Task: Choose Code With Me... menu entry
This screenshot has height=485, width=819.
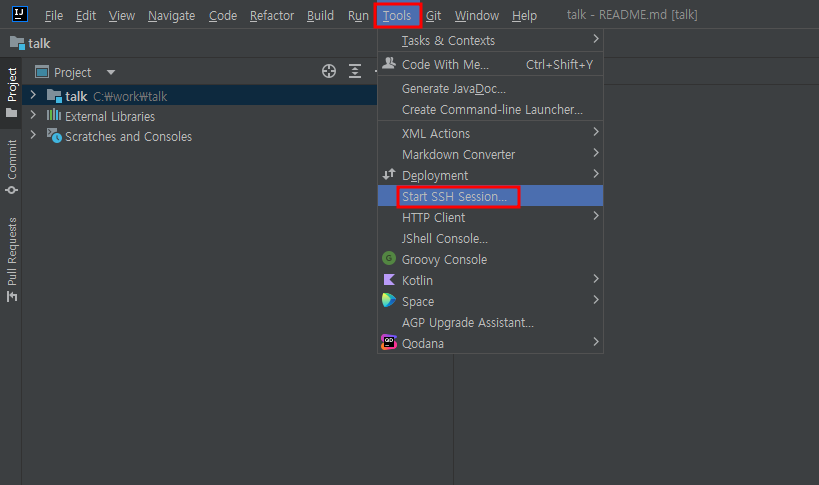Action: (490, 65)
